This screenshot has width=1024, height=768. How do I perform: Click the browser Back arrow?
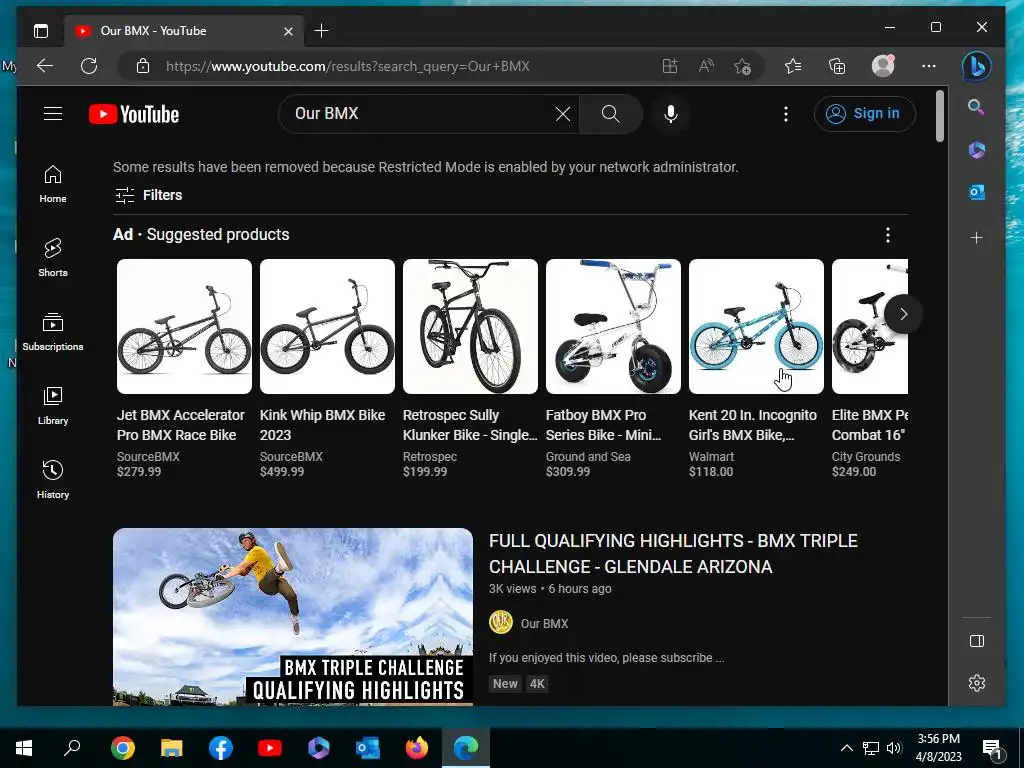click(x=45, y=66)
